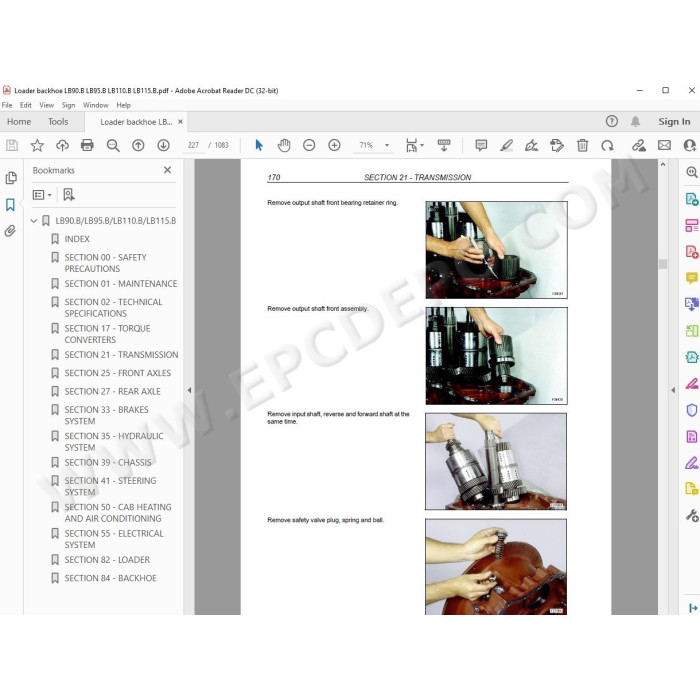Activate the Selection arrow tool
The width and height of the screenshot is (700, 700).
click(x=259, y=145)
